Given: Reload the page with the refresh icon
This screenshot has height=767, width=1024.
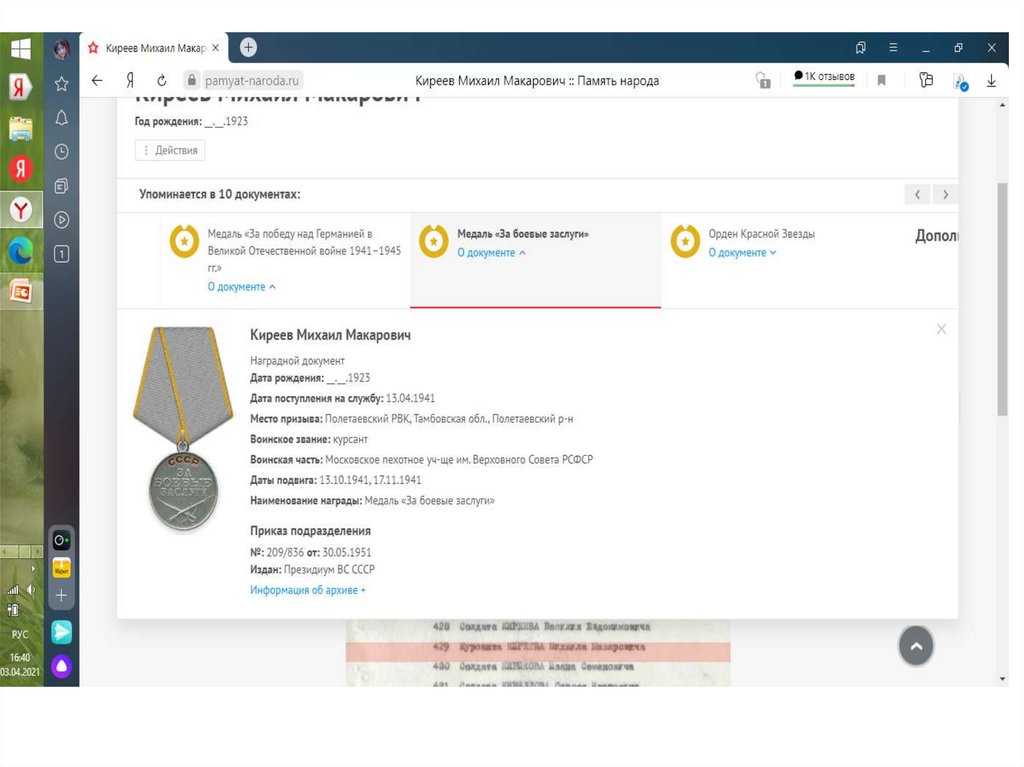Looking at the screenshot, I should (x=162, y=81).
